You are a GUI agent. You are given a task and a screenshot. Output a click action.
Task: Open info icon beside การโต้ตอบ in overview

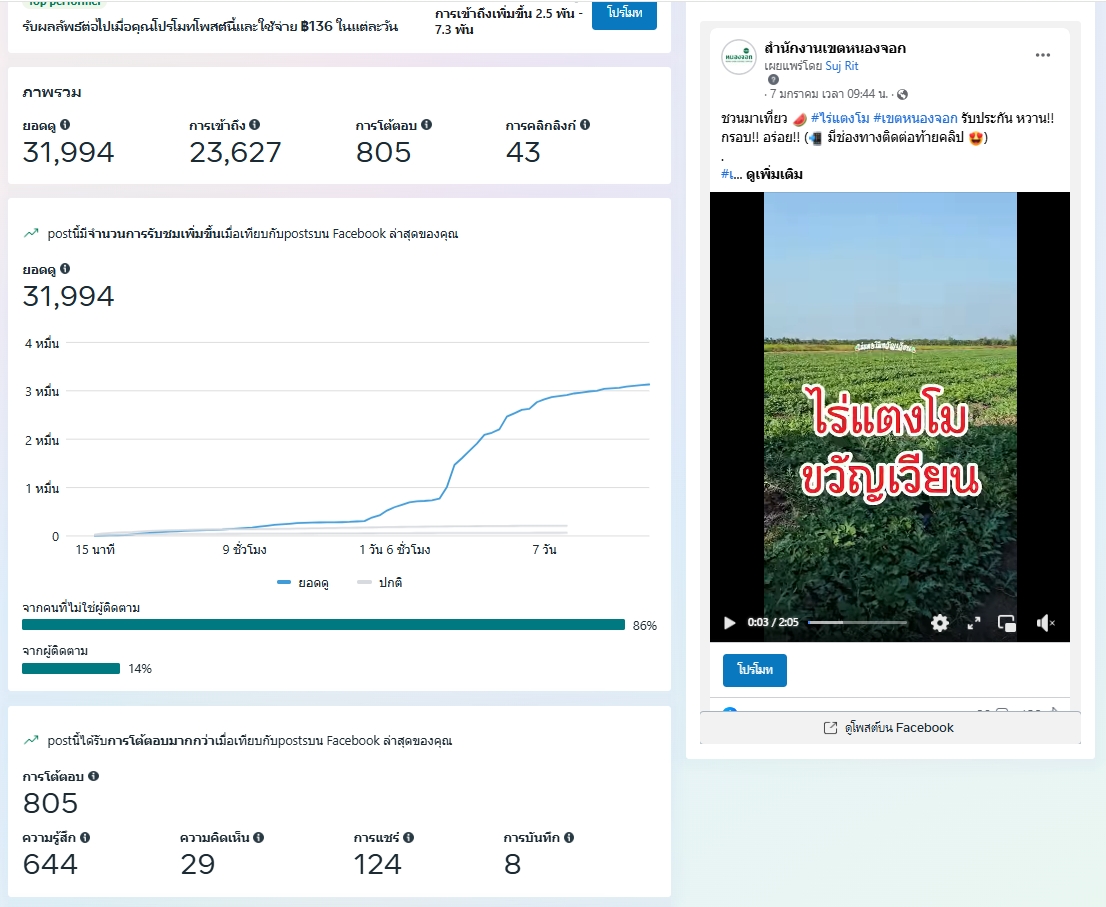point(427,125)
